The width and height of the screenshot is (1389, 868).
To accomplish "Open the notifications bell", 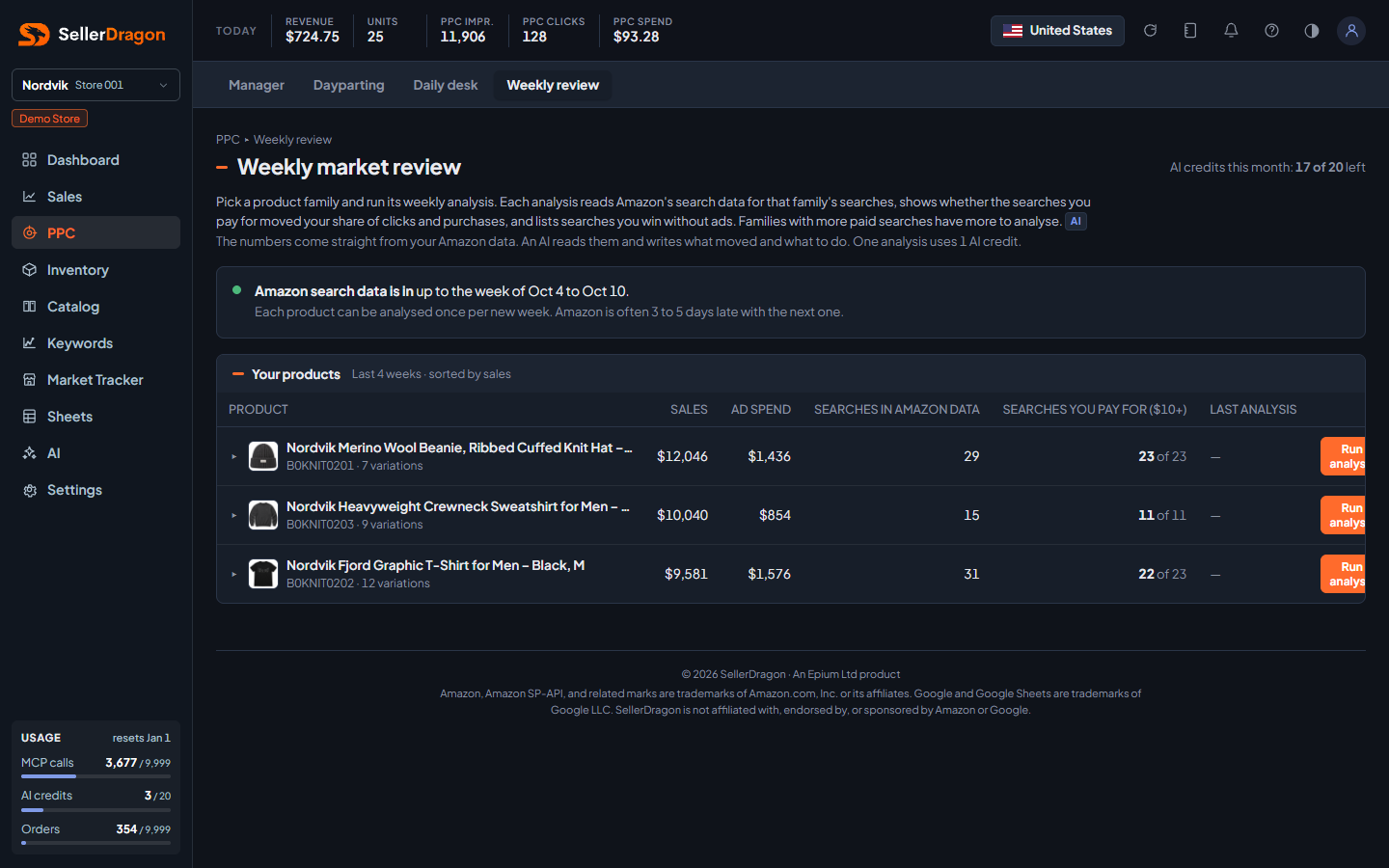I will coord(1231,31).
